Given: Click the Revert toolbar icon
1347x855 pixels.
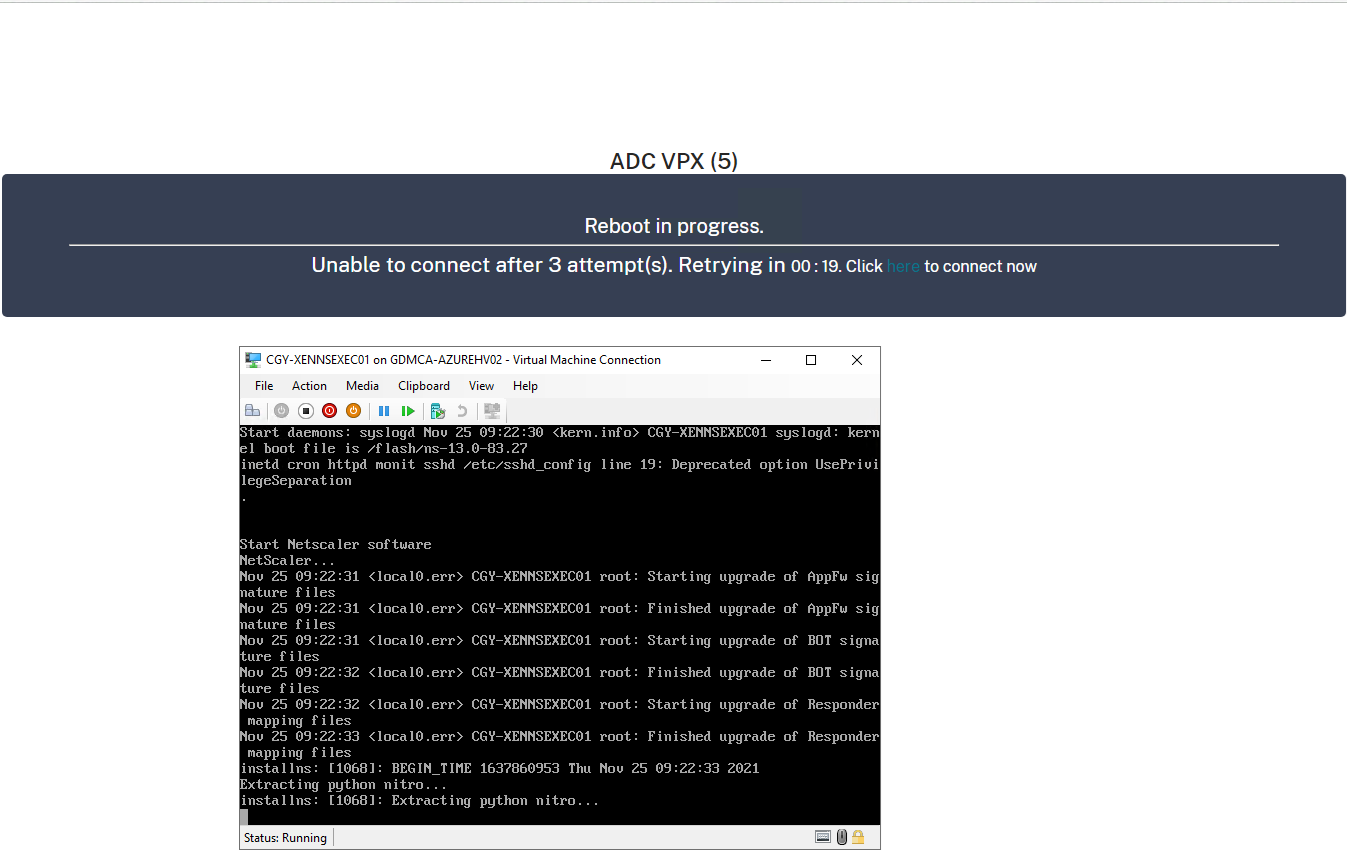Looking at the screenshot, I should click(462, 411).
